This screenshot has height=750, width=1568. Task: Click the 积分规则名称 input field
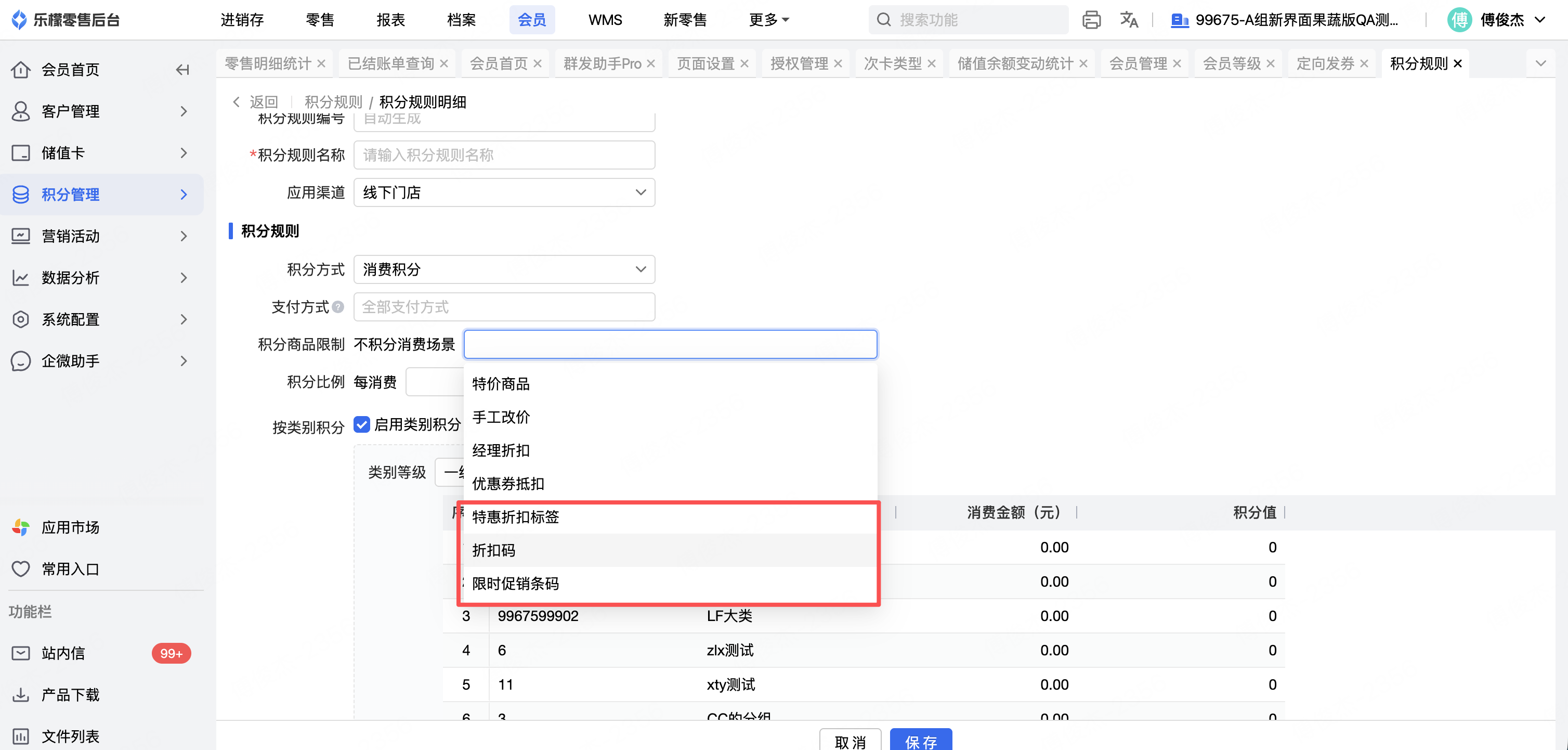click(504, 155)
